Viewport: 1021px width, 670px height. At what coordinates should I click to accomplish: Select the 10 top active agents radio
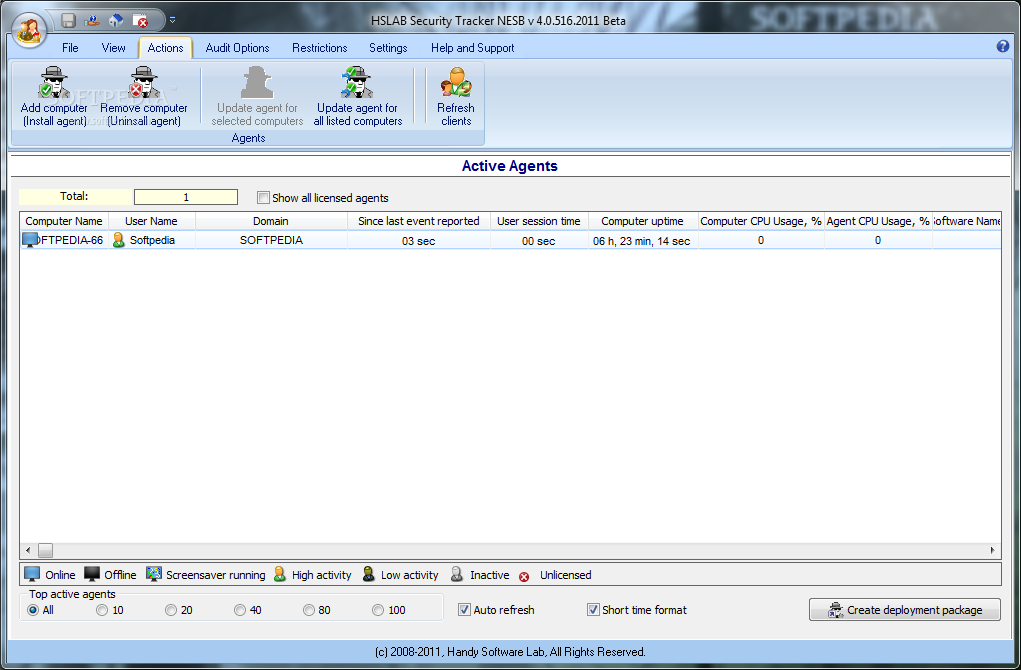(x=102, y=610)
